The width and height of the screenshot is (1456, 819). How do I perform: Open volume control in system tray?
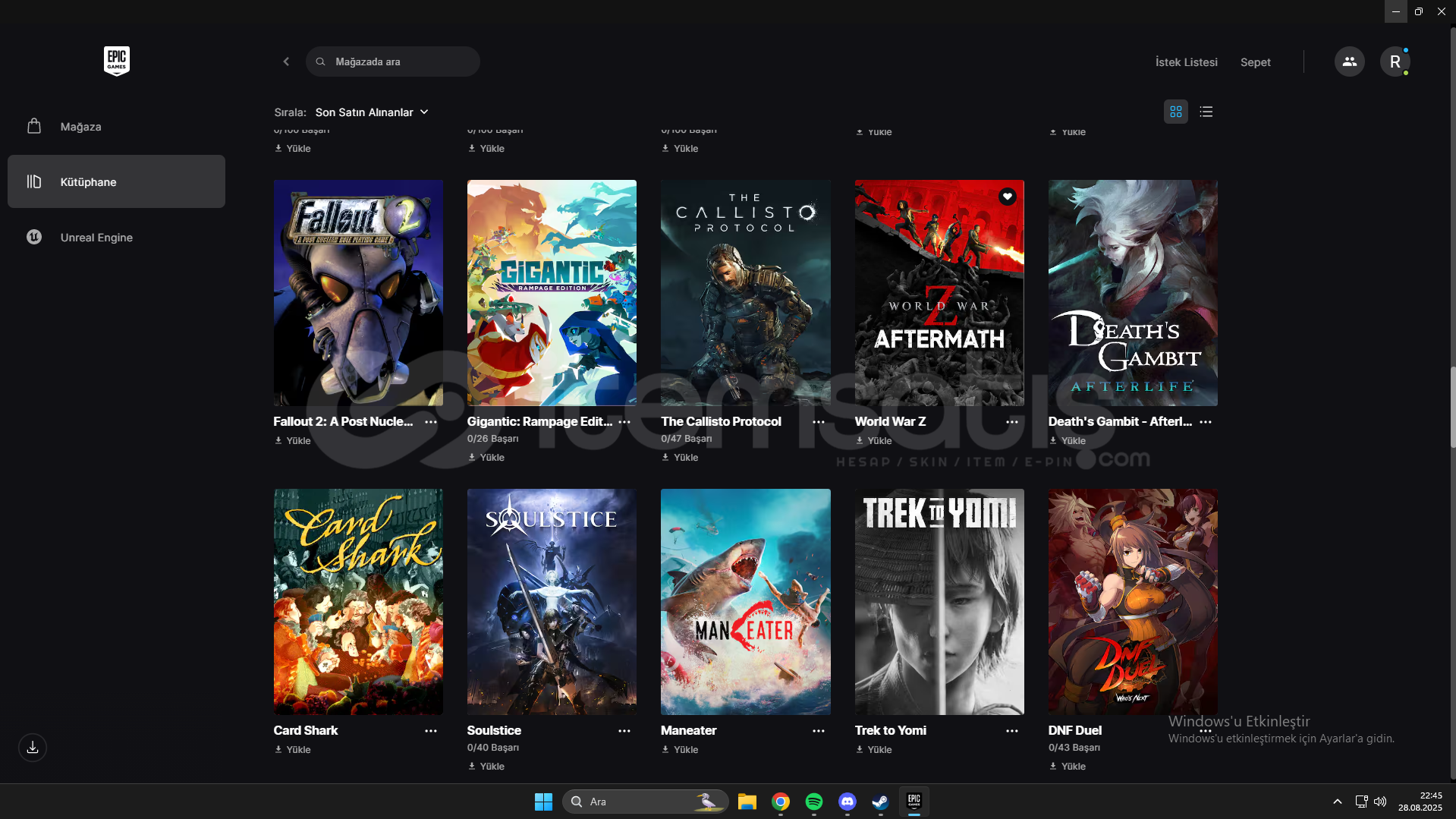1380,802
